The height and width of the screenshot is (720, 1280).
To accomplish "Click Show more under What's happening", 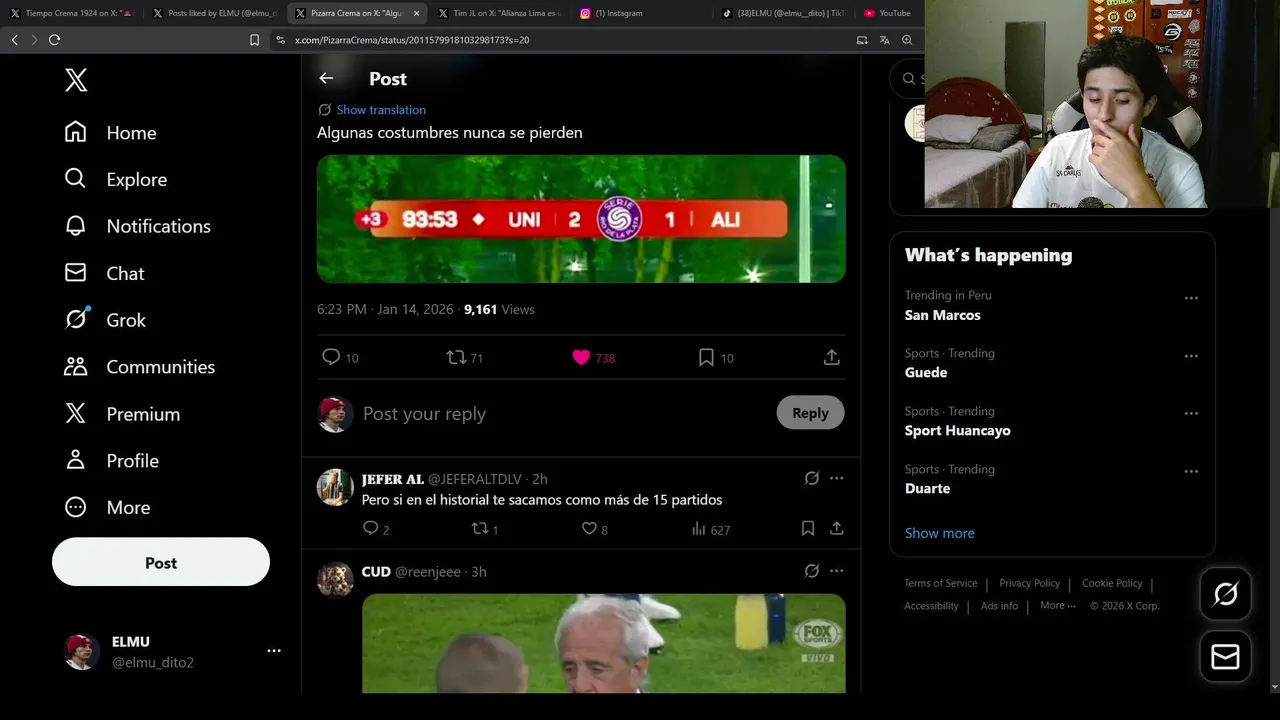I will coord(939,533).
